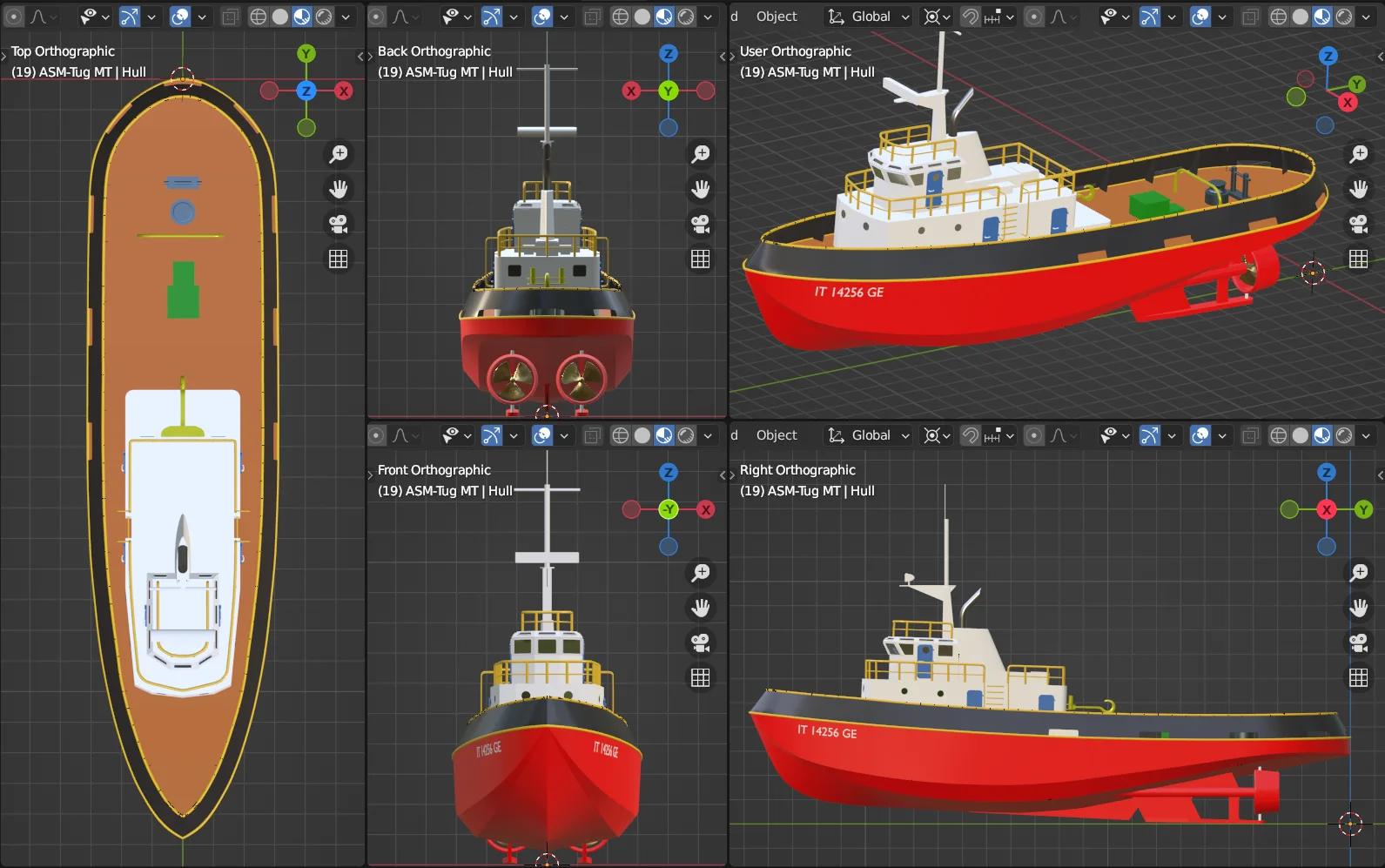Toggle camera icon in Right Orthographic viewport
The image size is (1385, 868).
pyautogui.click(x=1358, y=643)
